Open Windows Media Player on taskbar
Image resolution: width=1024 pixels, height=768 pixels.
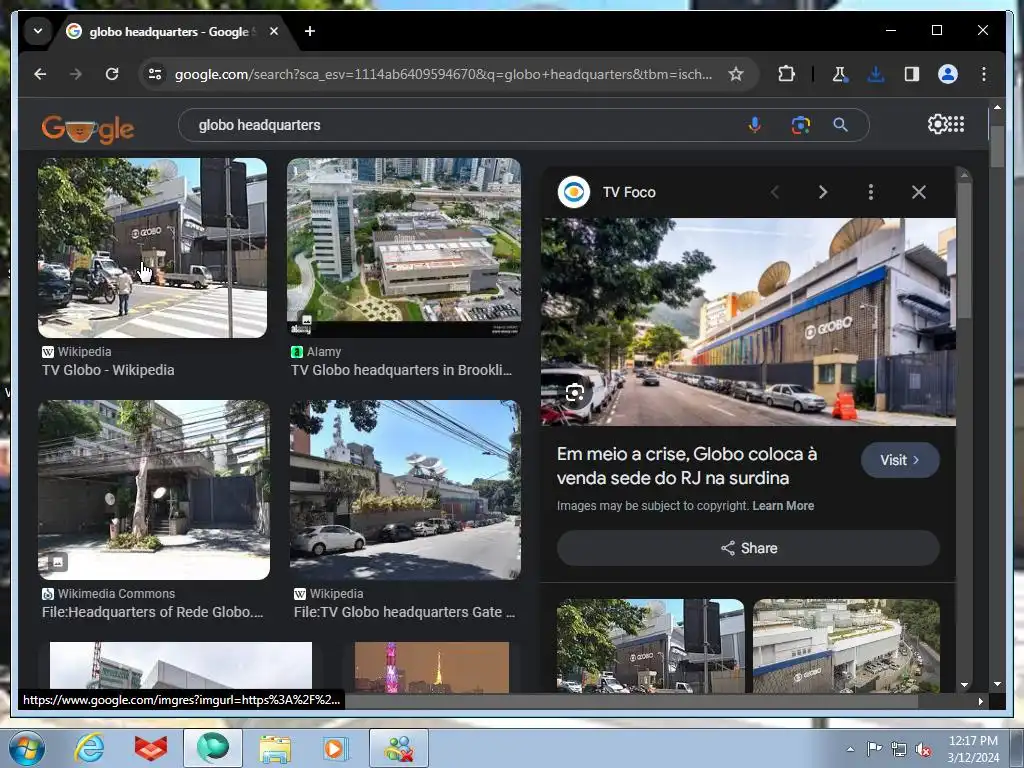tap(335, 748)
